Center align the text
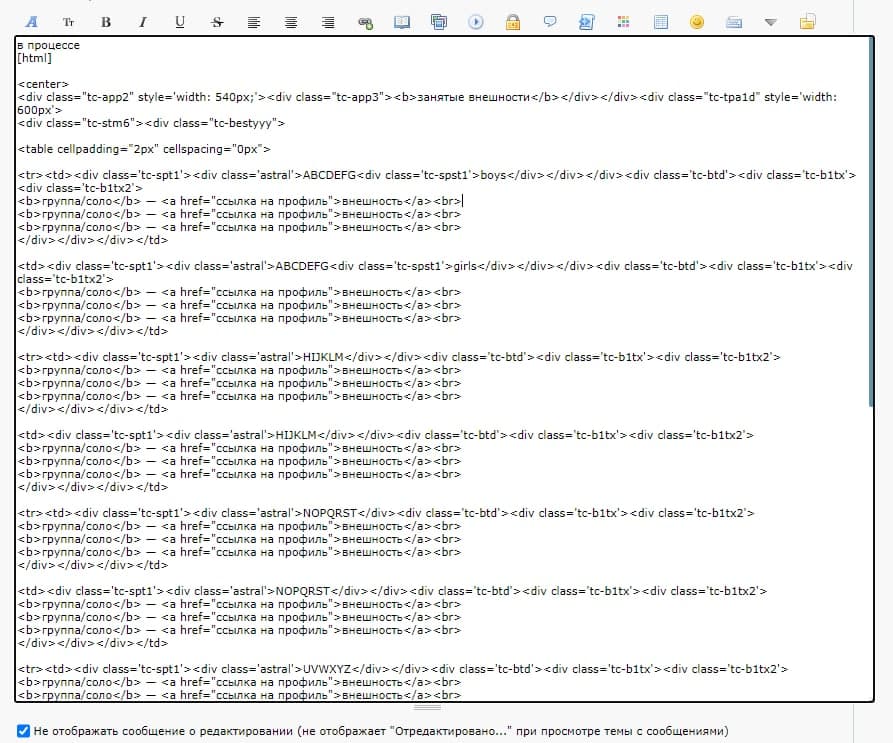The height and width of the screenshot is (743, 893). coord(291,21)
